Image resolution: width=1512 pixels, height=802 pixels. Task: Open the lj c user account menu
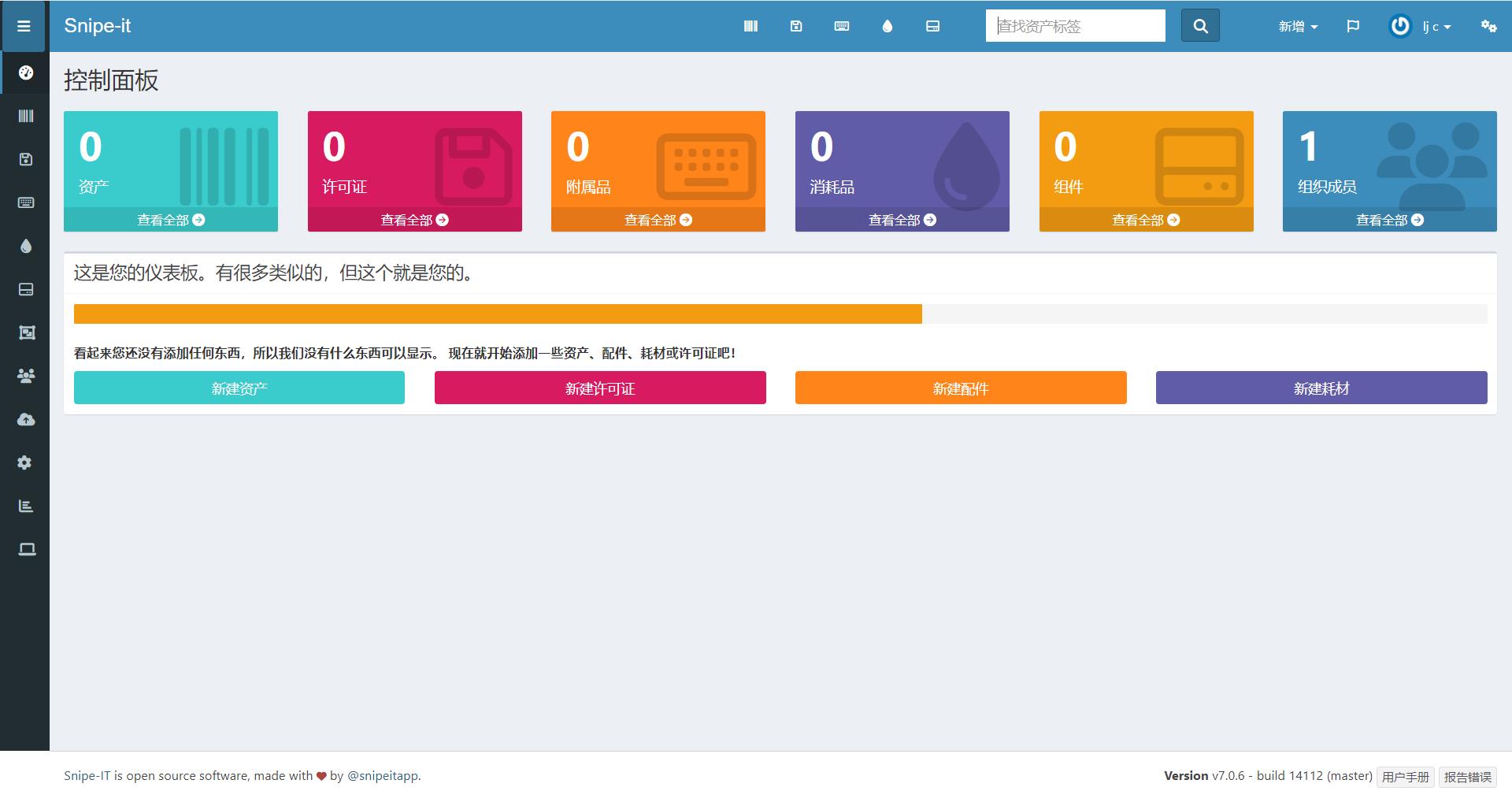click(1420, 26)
